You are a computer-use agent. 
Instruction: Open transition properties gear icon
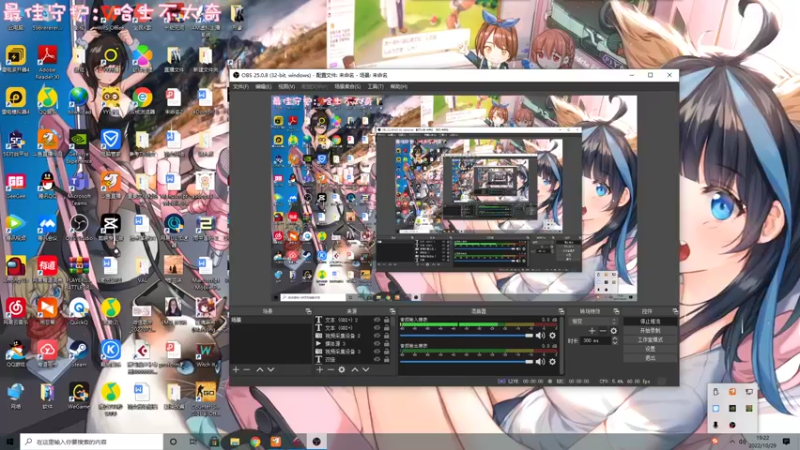pyautogui.click(x=613, y=331)
